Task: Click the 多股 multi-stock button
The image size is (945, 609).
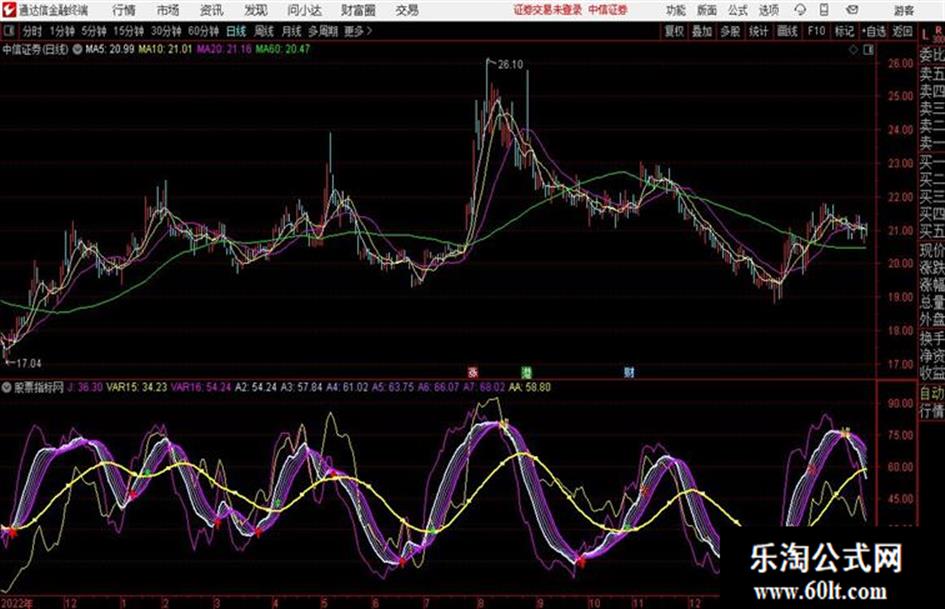Action: pos(730,31)
